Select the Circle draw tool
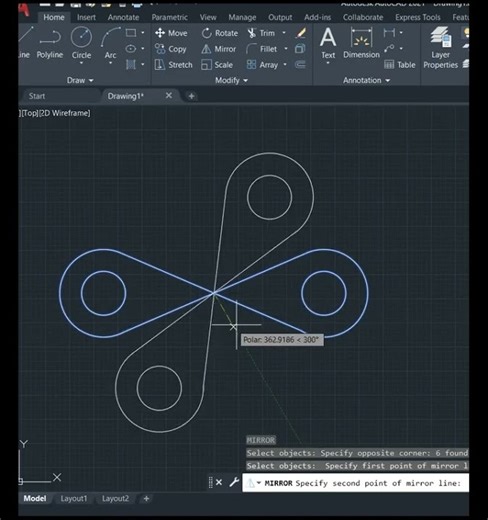Viewport: 488px width, 520px height. [x=81, y=43]
